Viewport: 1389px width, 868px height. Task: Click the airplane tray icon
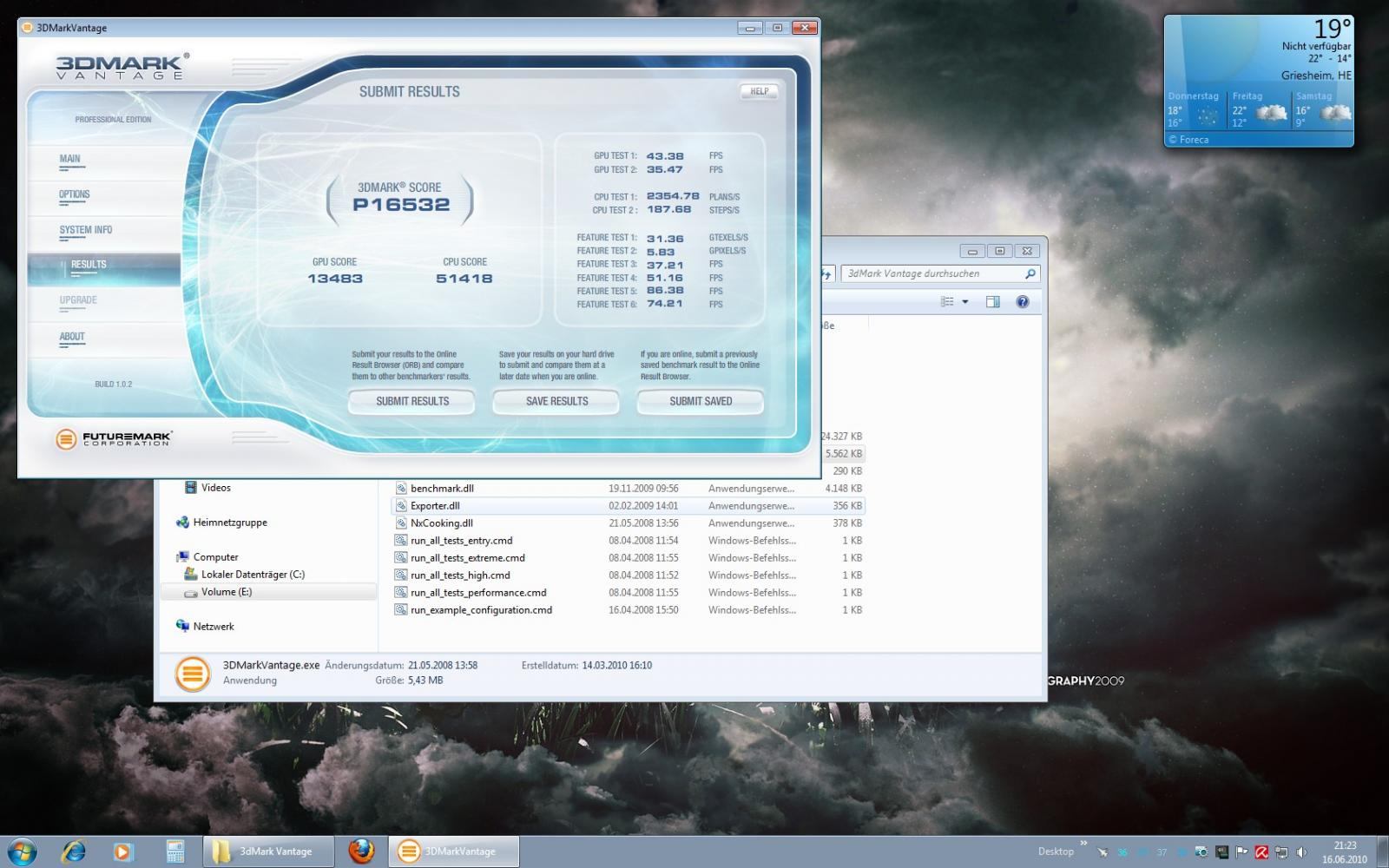(1103, 852)
